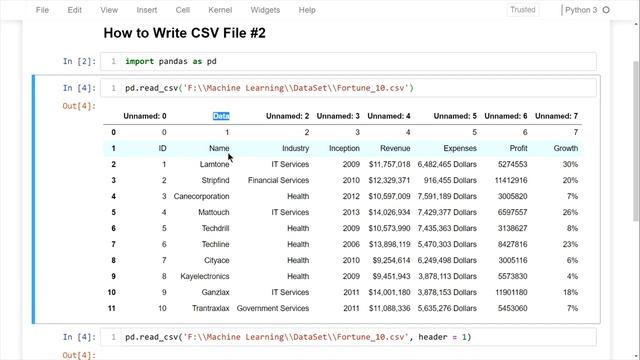The width and height of the screenshot is (640, 360).
Task: Click the Canecorporation name cell
Action: (x=201, y=196)
